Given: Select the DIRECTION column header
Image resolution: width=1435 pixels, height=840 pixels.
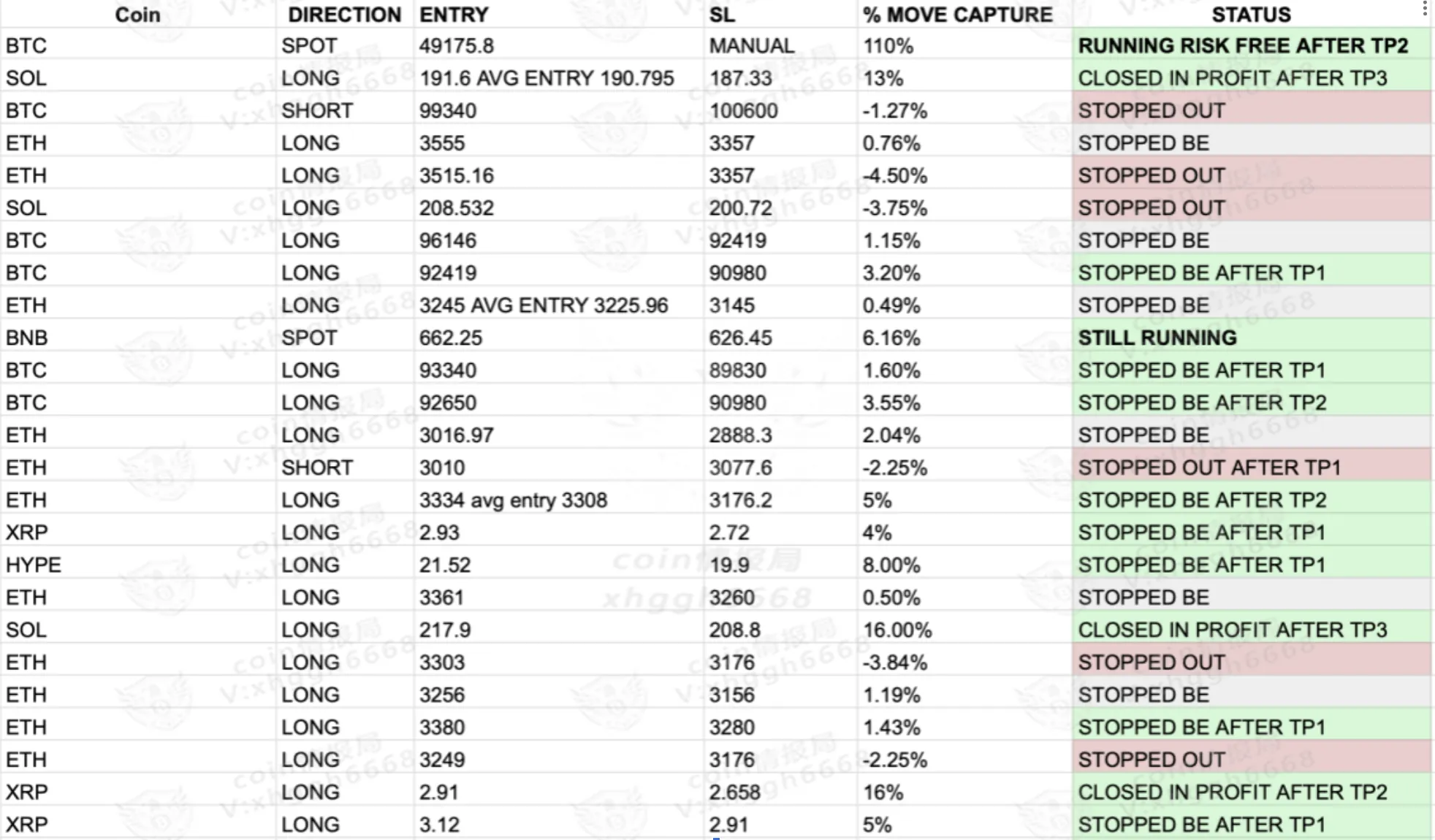Looking at the screenshot, I should pyautogui.click(x=344, y=15).
